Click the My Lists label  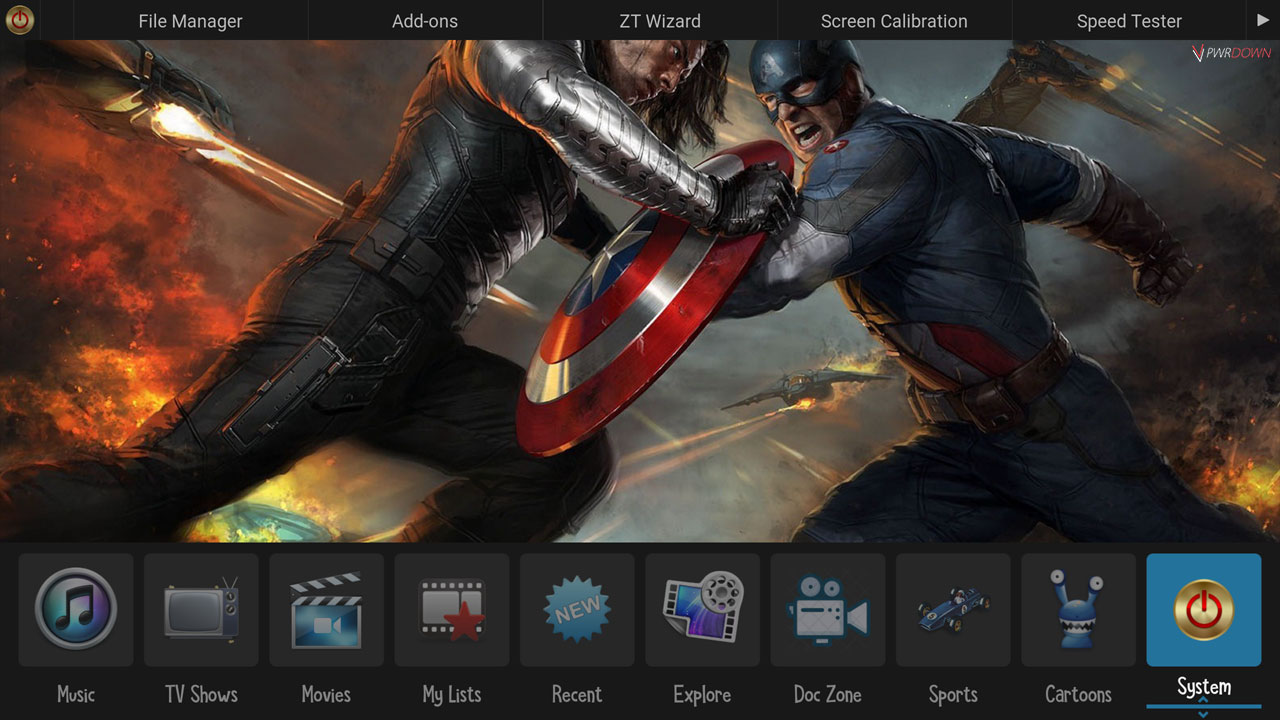point(452,695)
